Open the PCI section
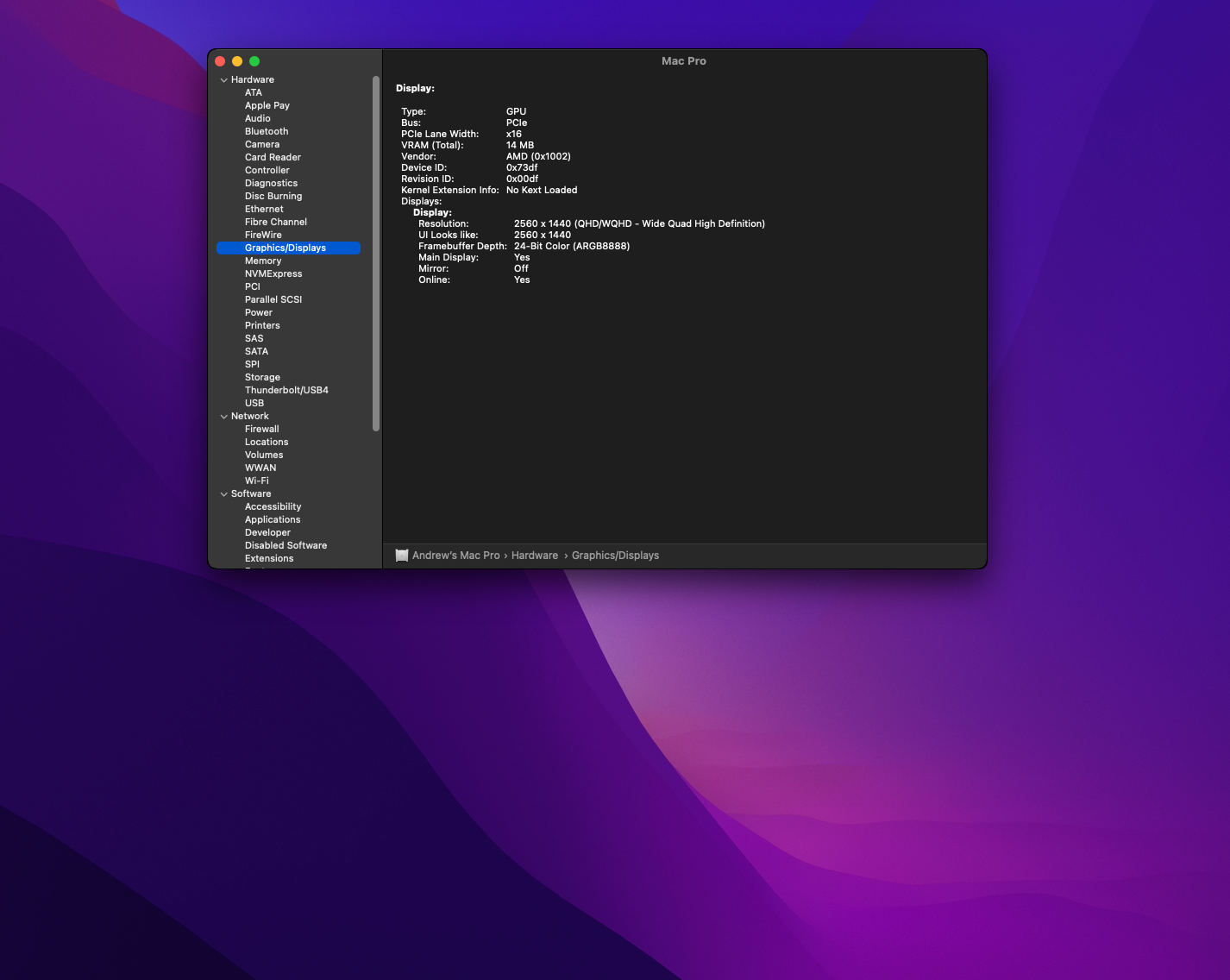This screenshot has width=1230, height=980. 253,287
